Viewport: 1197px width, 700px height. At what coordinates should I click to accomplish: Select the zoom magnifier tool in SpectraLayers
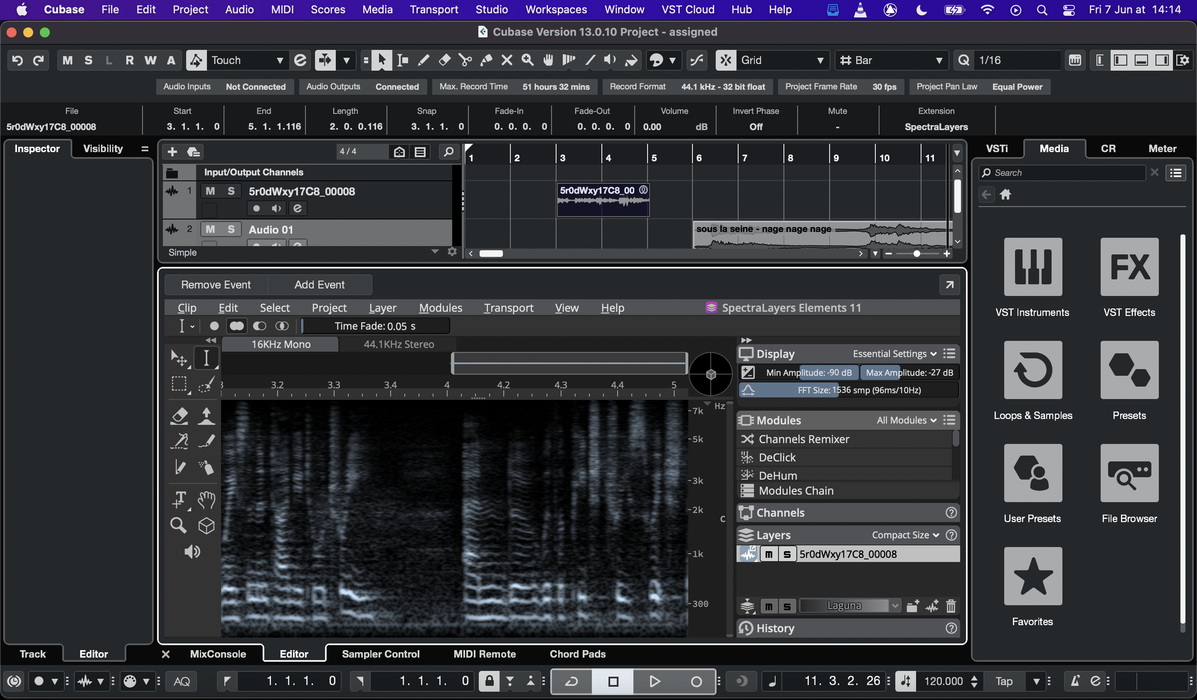point(179,525)
